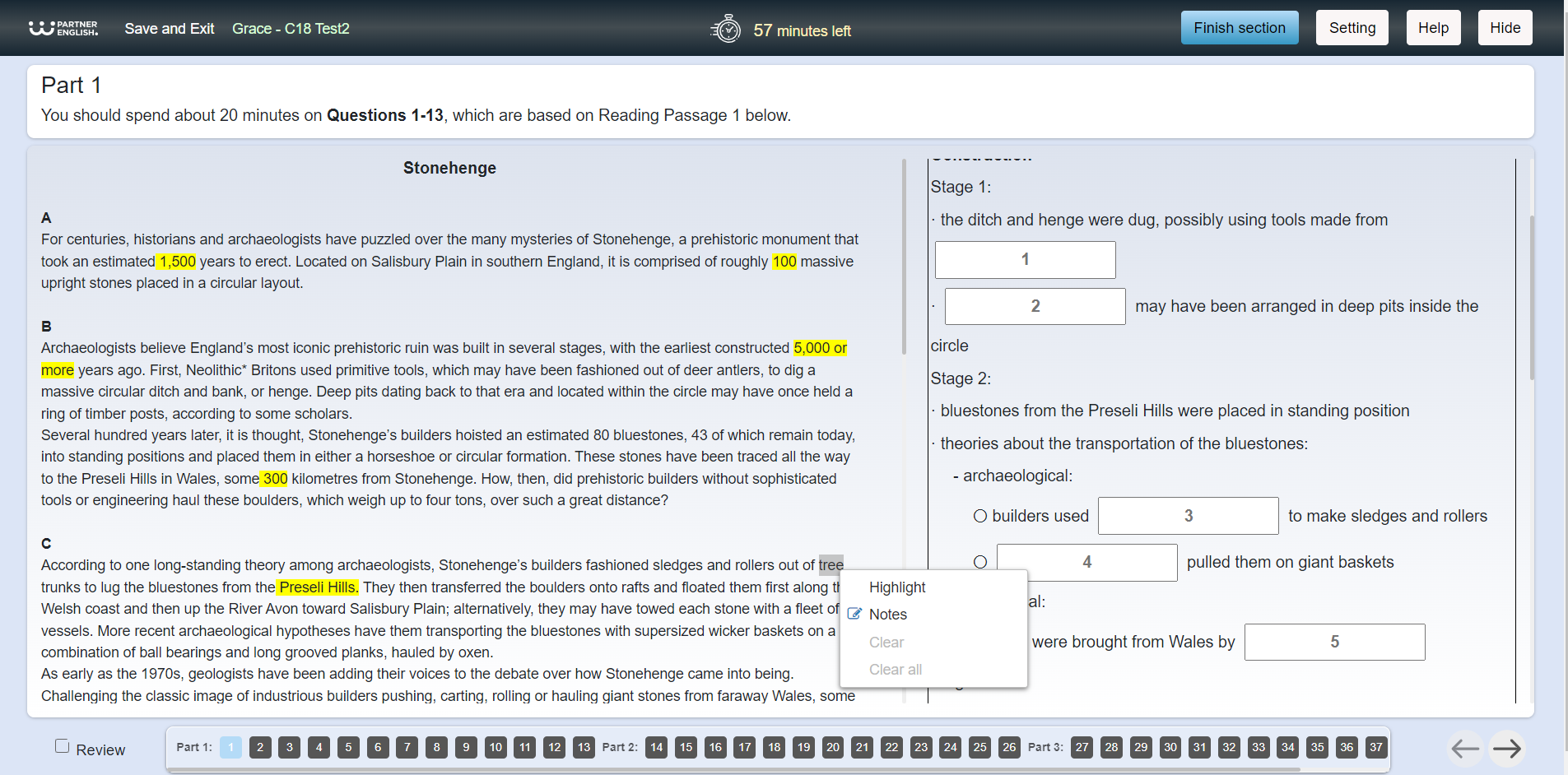1568x775 pixels.
Task: Jump to question 33 in navigator
Action: pyautogui.click(x=1259, y=747)
